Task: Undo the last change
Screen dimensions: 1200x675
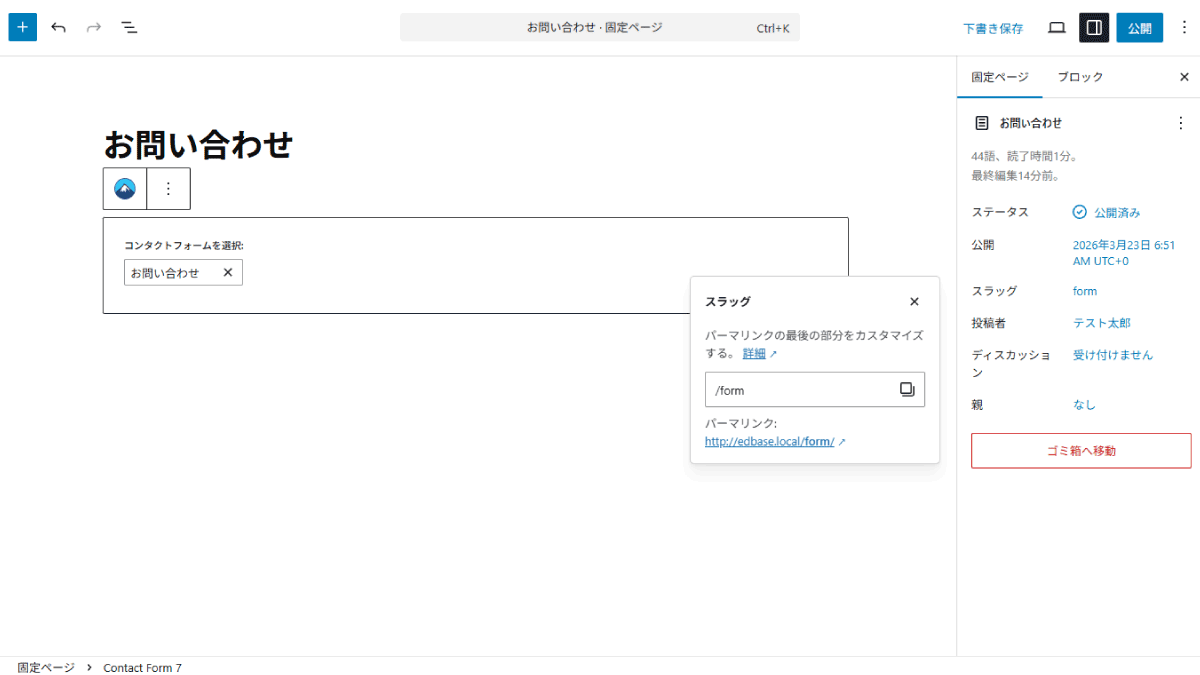Action: tap(58, 27)
